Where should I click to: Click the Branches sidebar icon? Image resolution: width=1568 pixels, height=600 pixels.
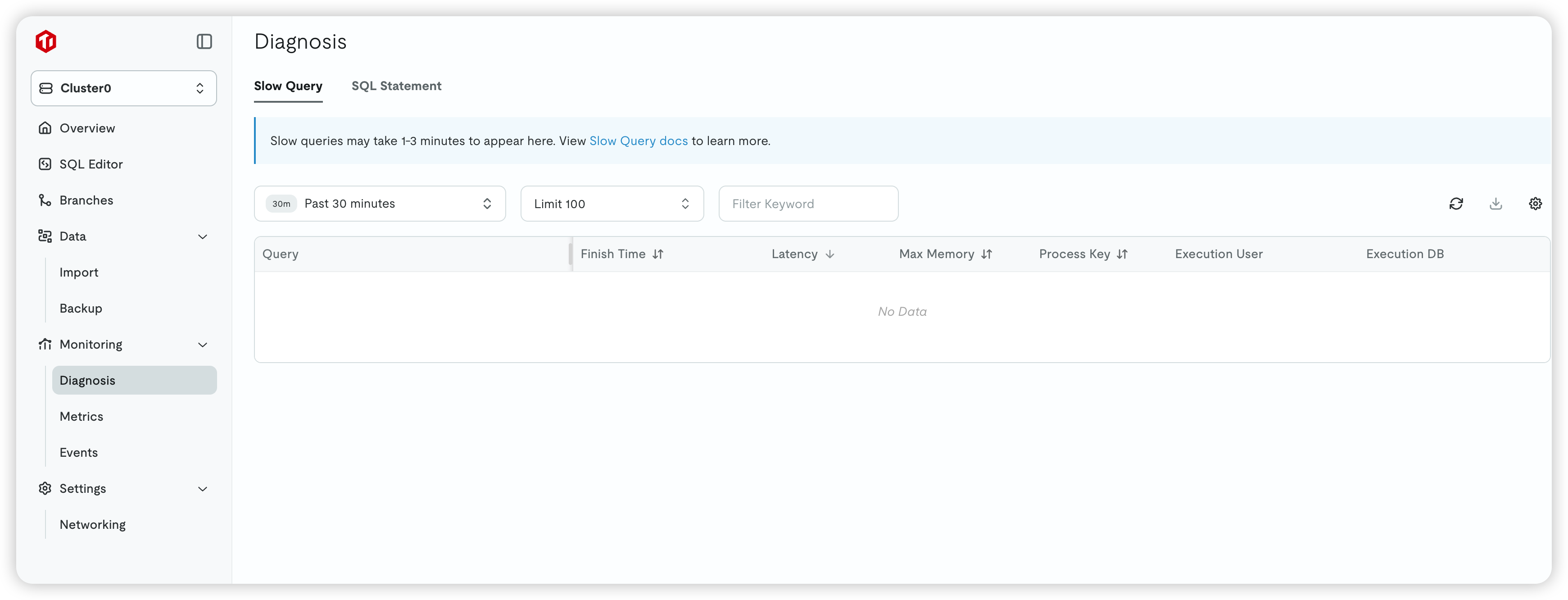(x=45, y=200)
